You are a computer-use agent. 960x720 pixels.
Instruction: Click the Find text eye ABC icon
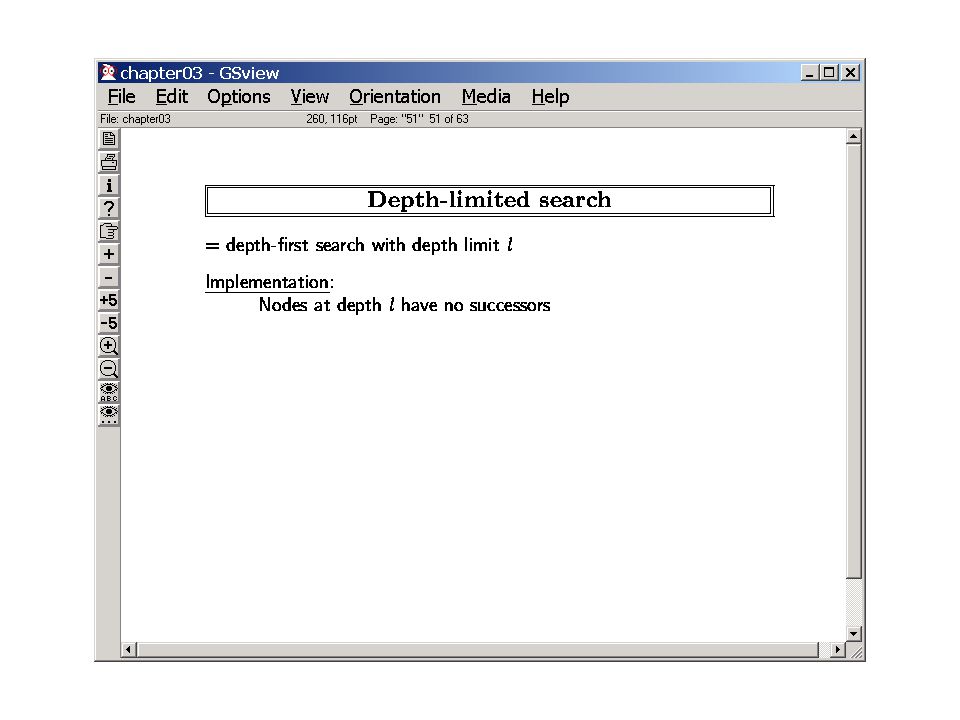pos(109,392)
